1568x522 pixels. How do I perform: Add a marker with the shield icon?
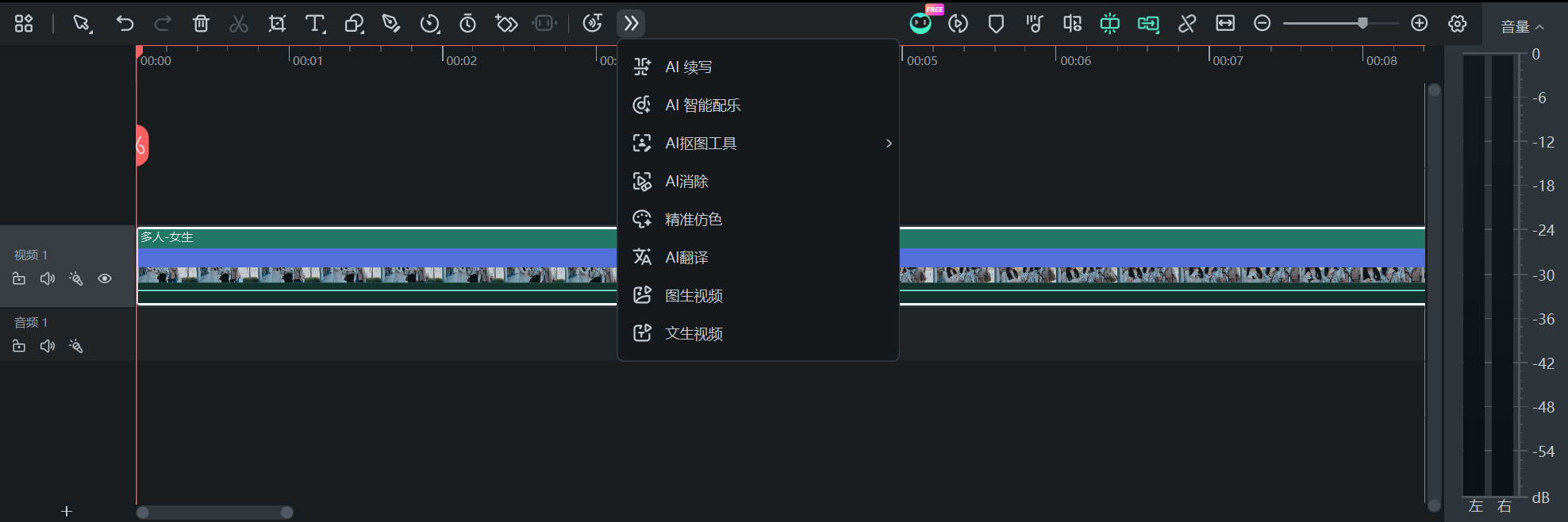[x=996, y=24]
